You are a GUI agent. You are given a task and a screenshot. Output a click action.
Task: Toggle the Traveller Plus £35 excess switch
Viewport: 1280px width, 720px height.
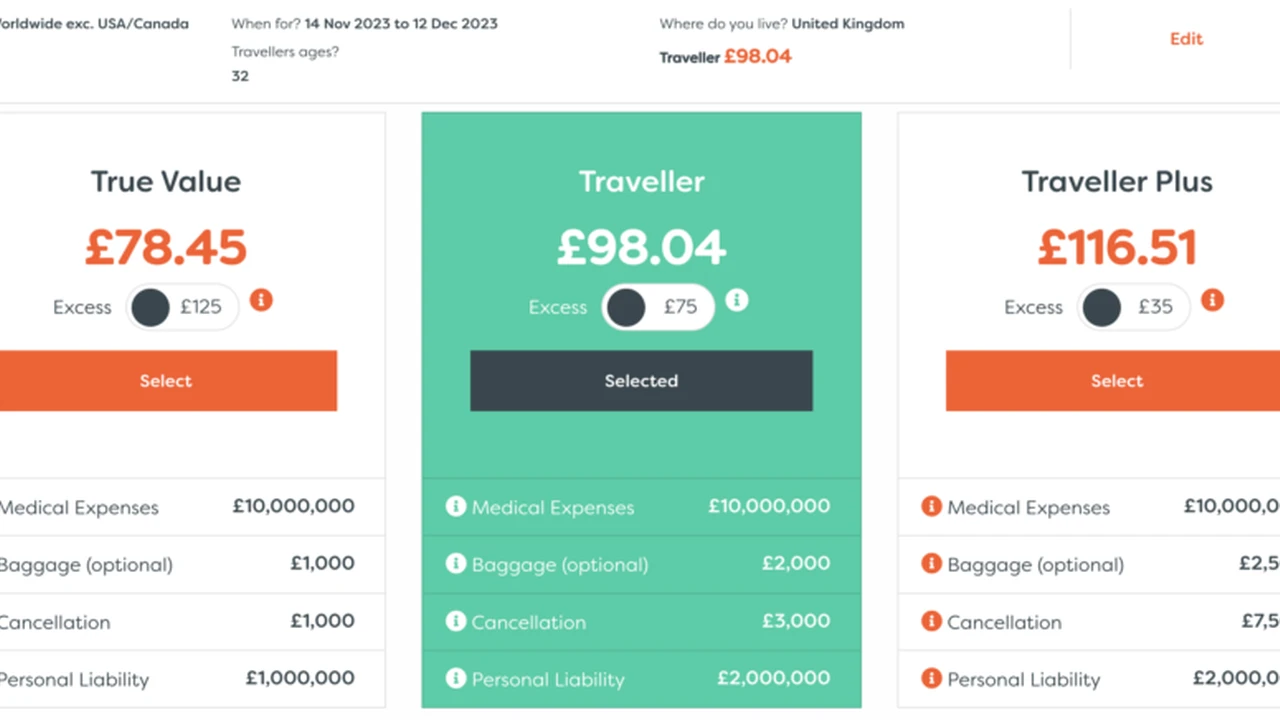tap(1133, 307)
